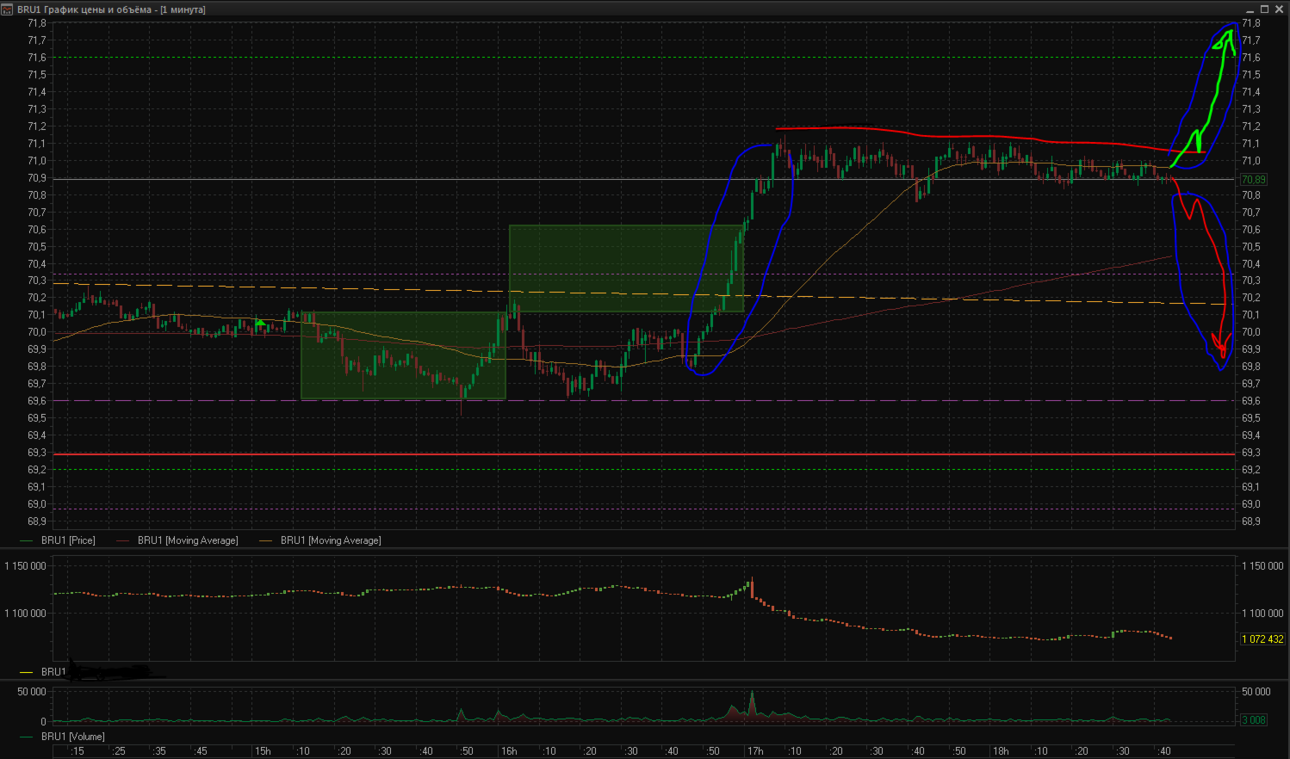
Task: Click the tall volume spike bar near 17h
Action: (752, 706)
